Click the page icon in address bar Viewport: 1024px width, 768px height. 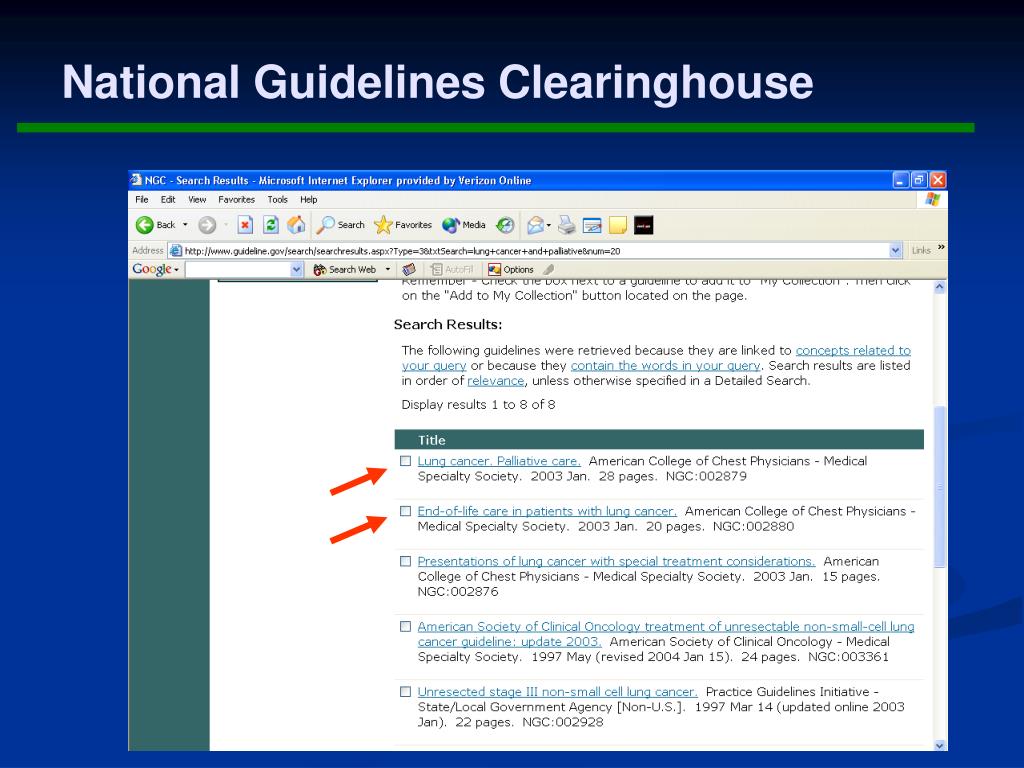175,251
